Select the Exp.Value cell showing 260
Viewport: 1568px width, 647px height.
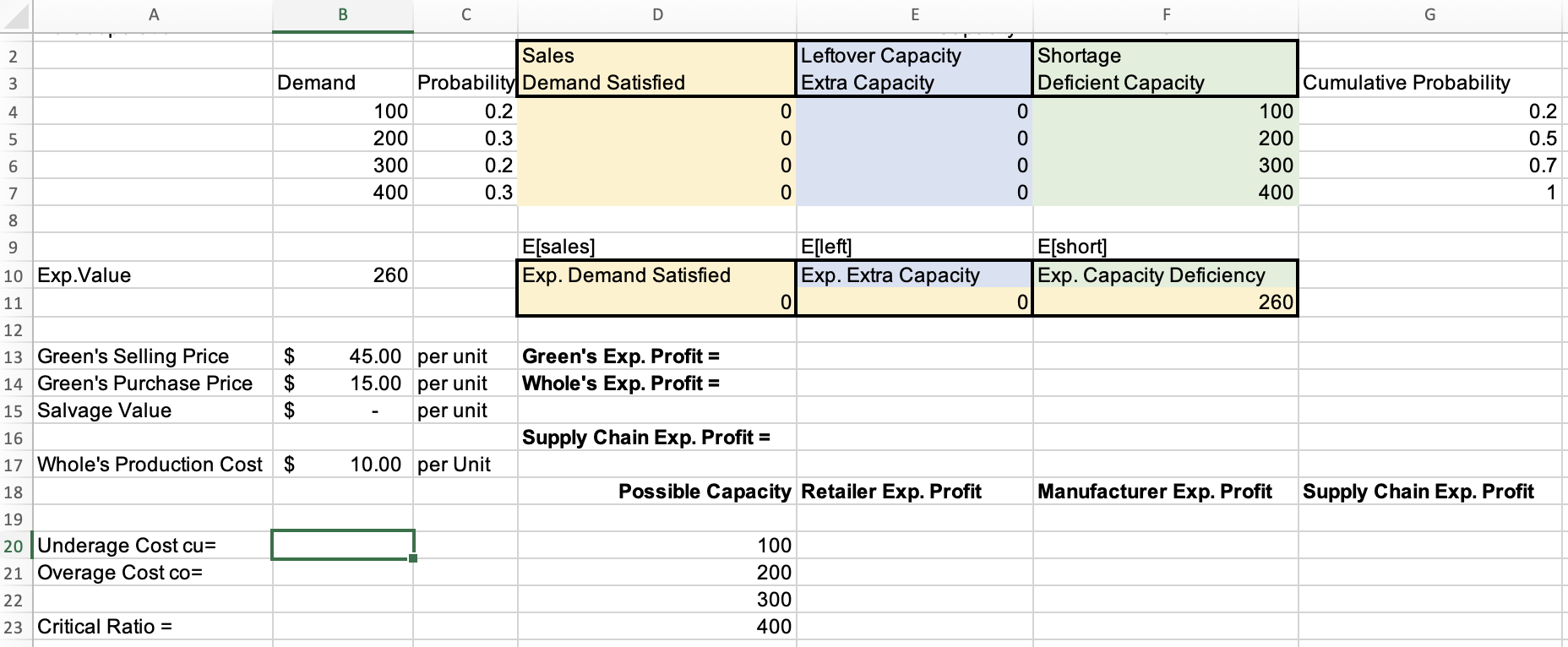pos(341,275)
